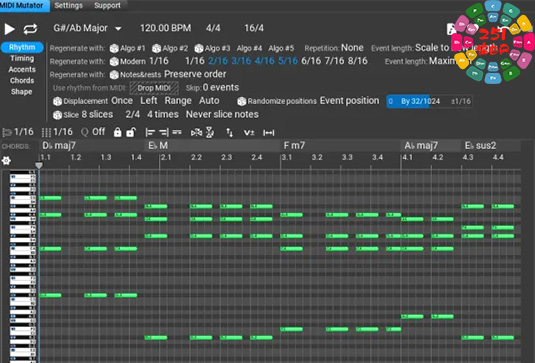Click the grid 1/16 icon
Screen dimensions: 535x363
pyautogui.click(x=46, y=132)
